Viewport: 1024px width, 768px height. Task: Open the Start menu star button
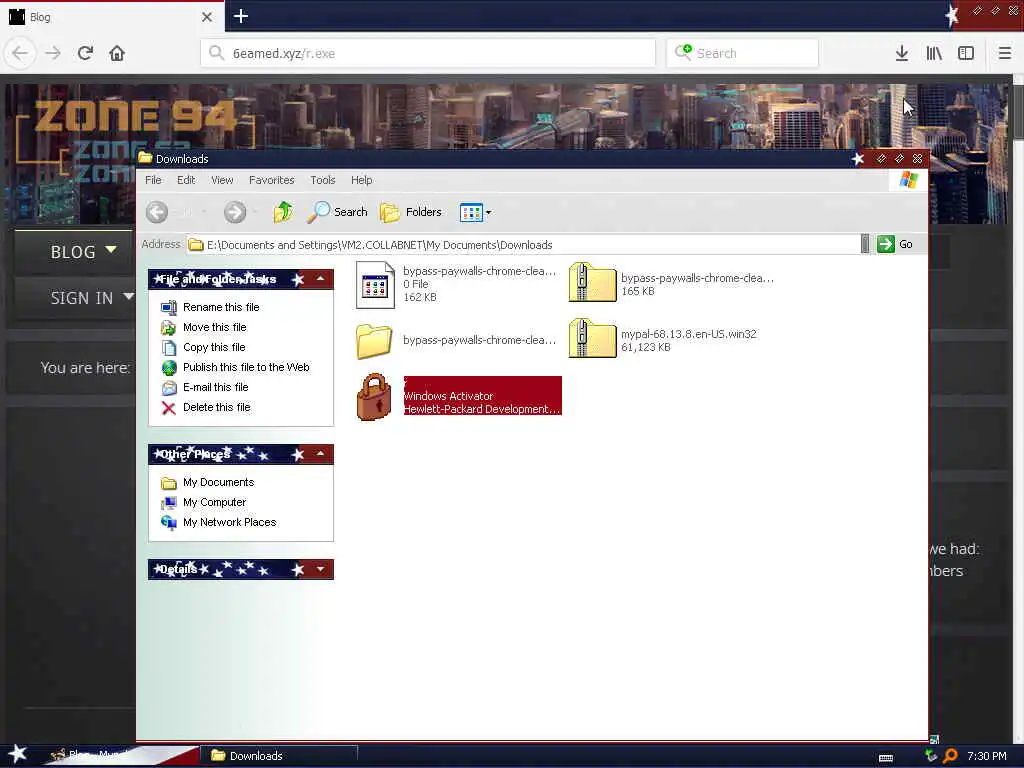pos(17,754)
